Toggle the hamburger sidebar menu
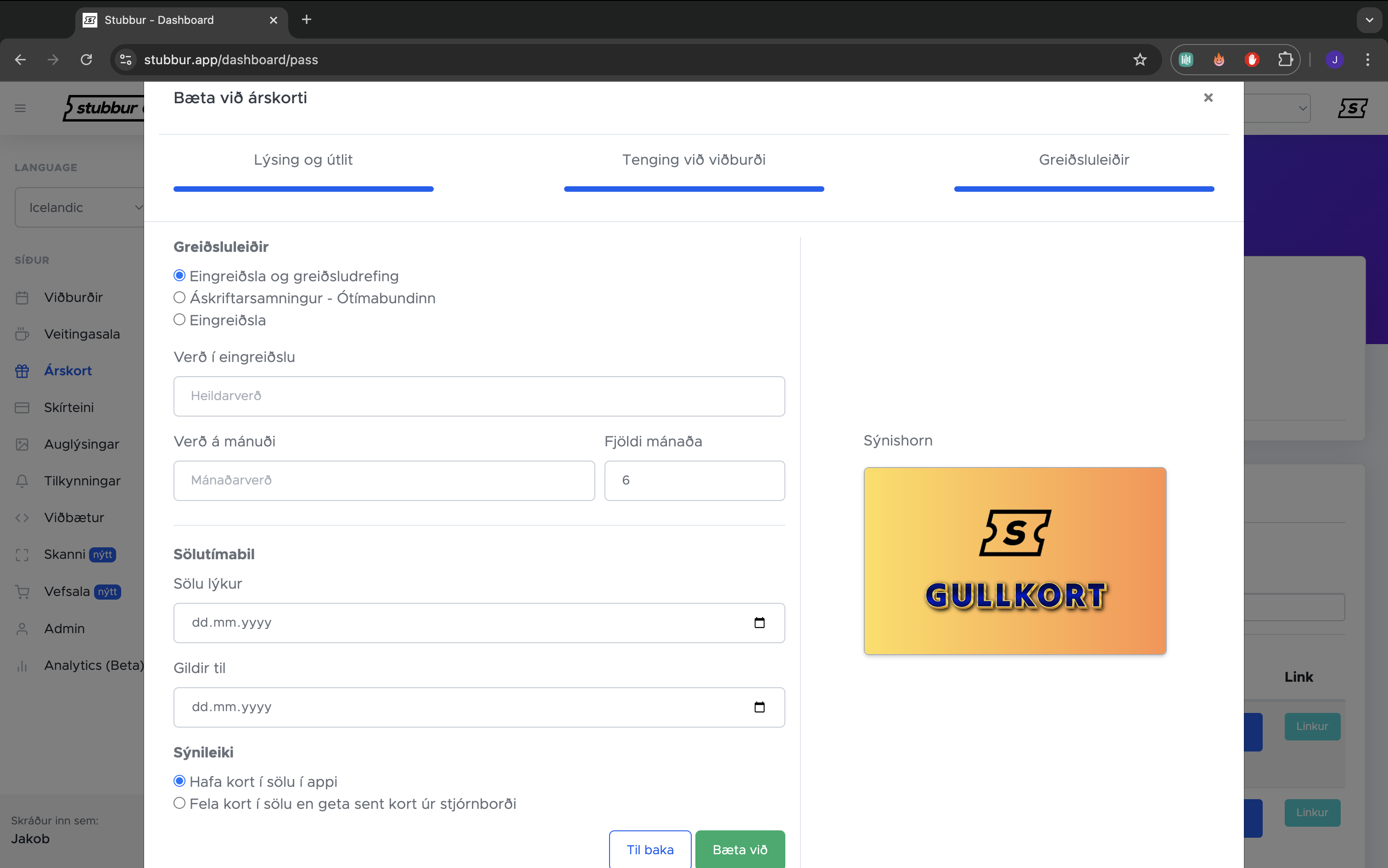The height and width of the screenshot is (868, 1388). 20,108
